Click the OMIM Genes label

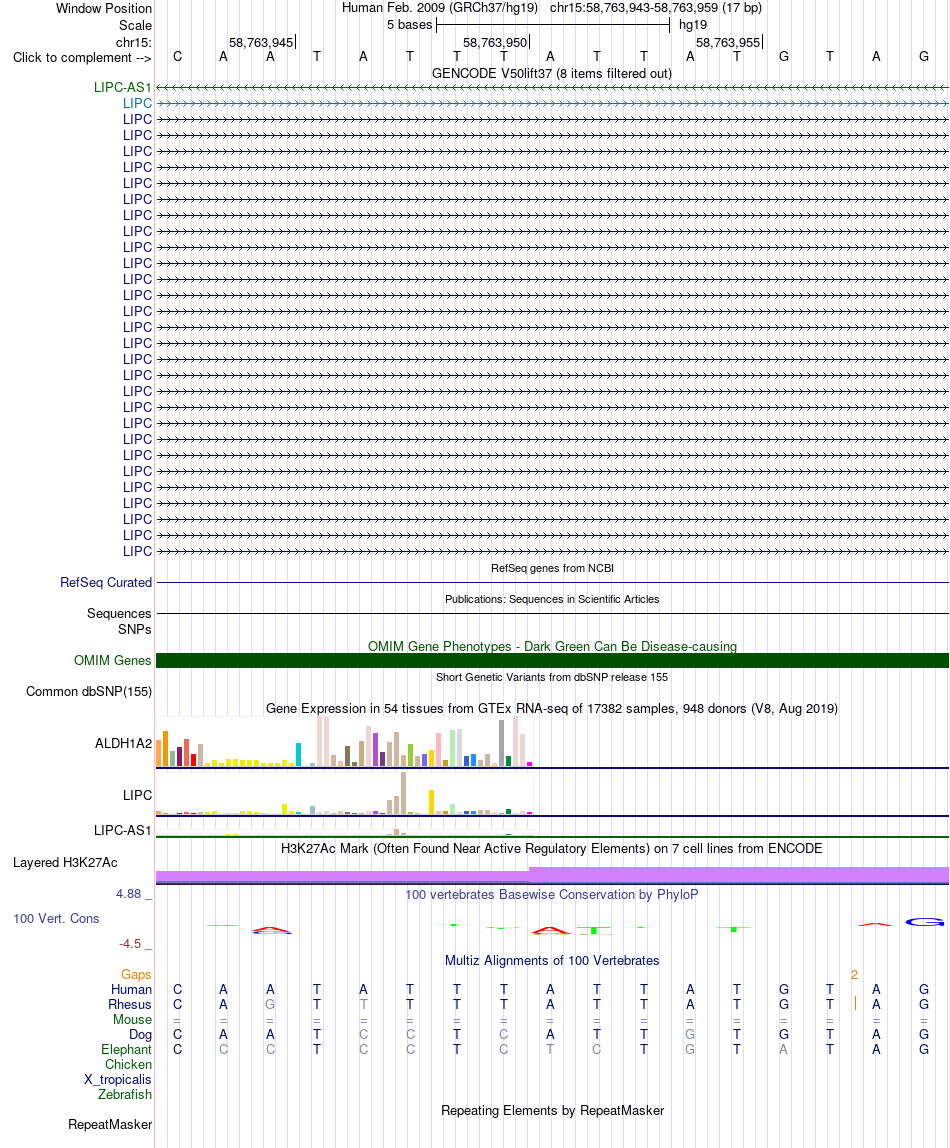[113, 660]
